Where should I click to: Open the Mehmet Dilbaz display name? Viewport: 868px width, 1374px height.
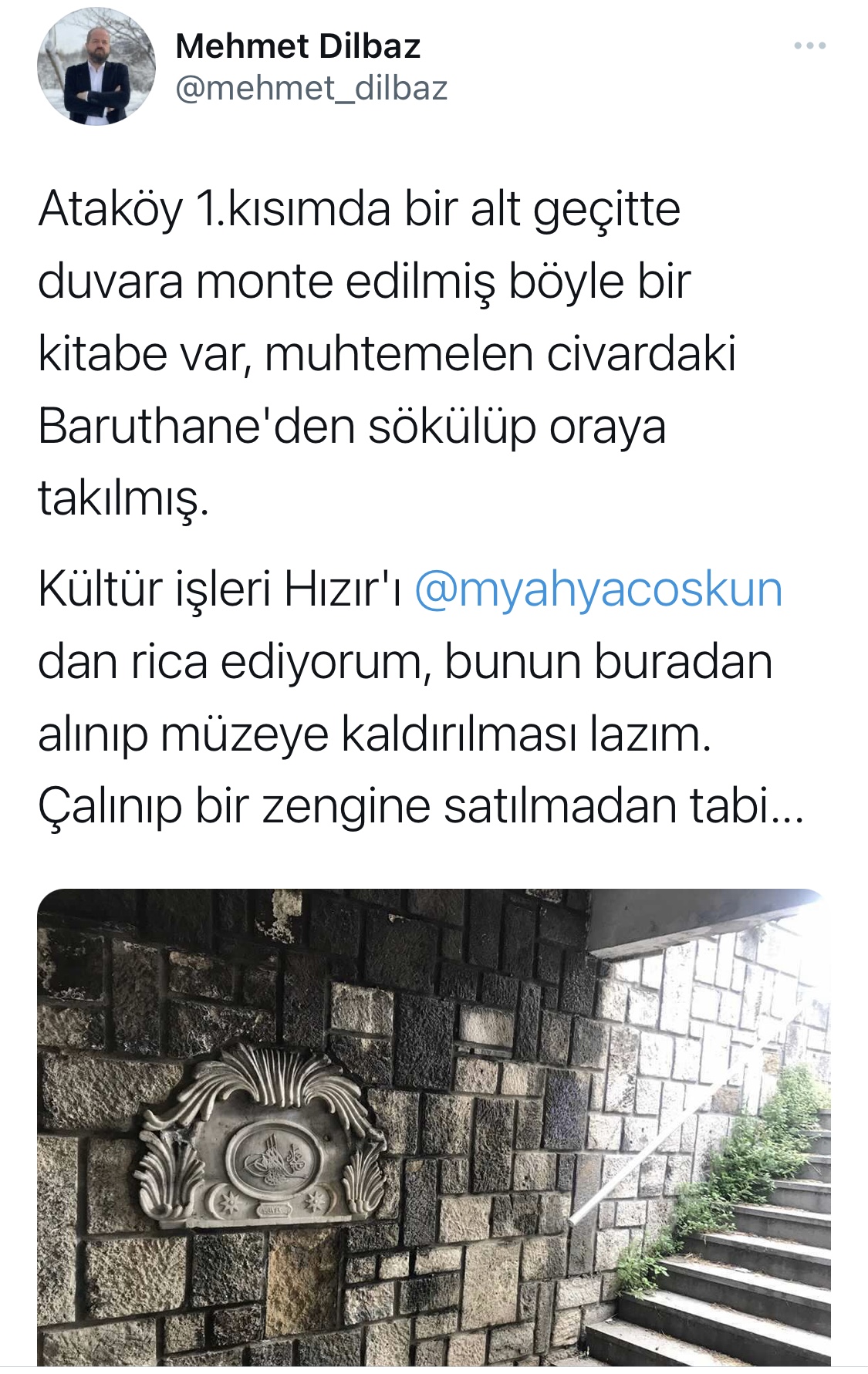[x=298, y=46]
